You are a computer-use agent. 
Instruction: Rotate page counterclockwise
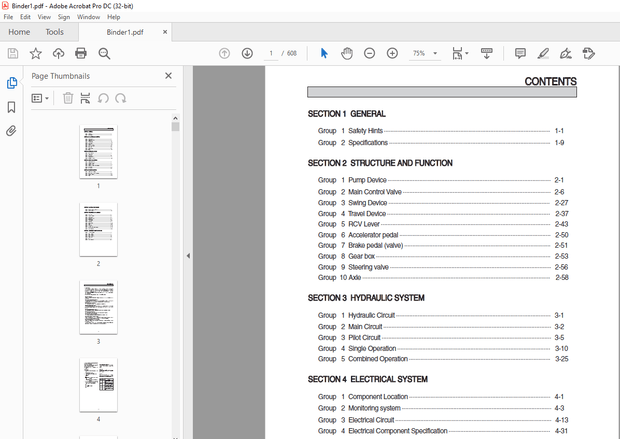[x=103, y=98]
